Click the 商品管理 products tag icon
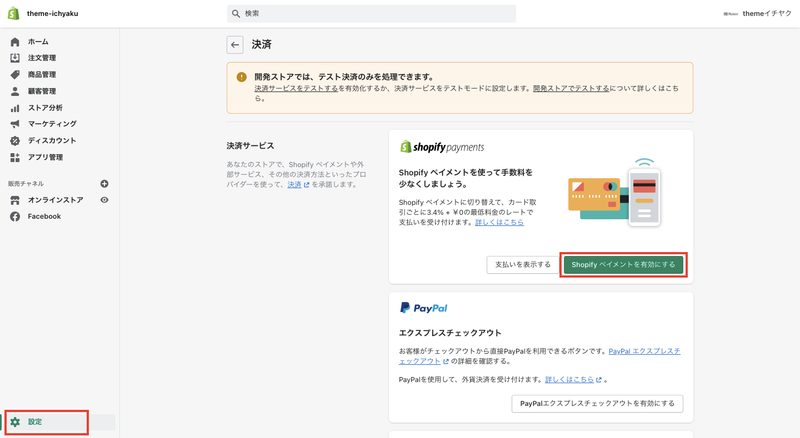Viewport: 800px width, 438px height. [x=15, y=75]
